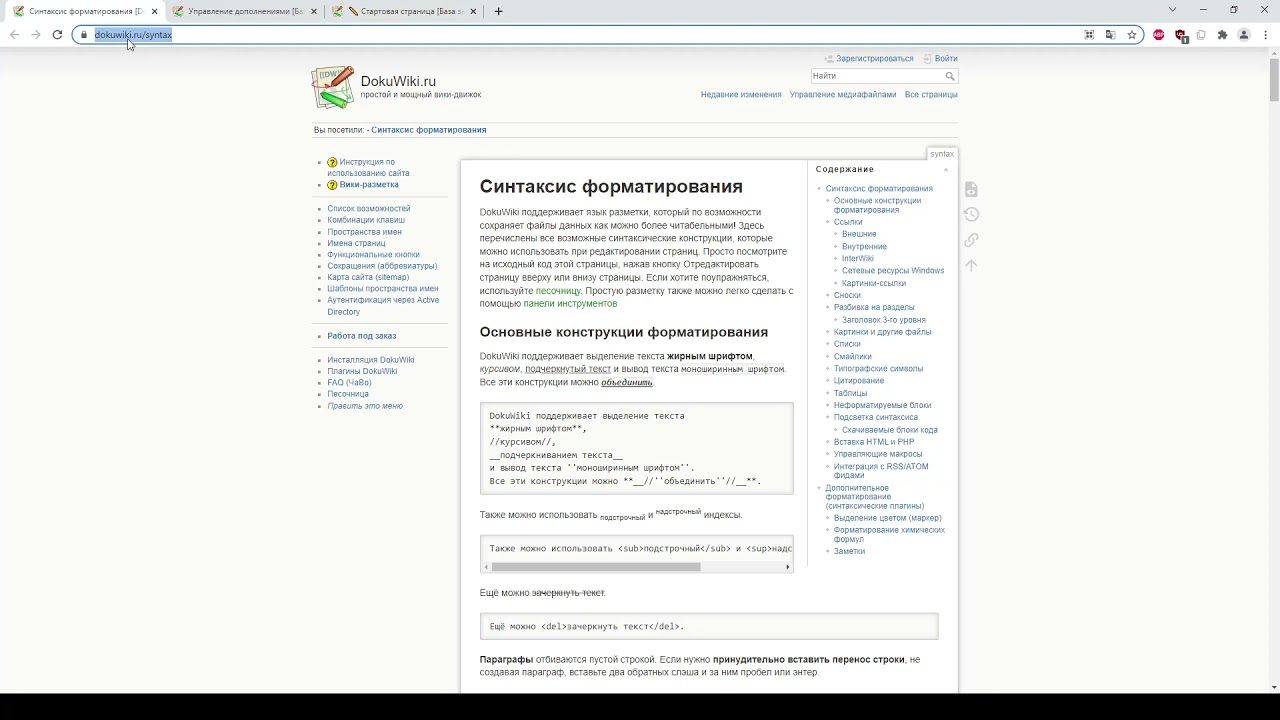Open the uBlock Origin extension
Screen dimensions: 1280x720
(x=1180, y=34)
